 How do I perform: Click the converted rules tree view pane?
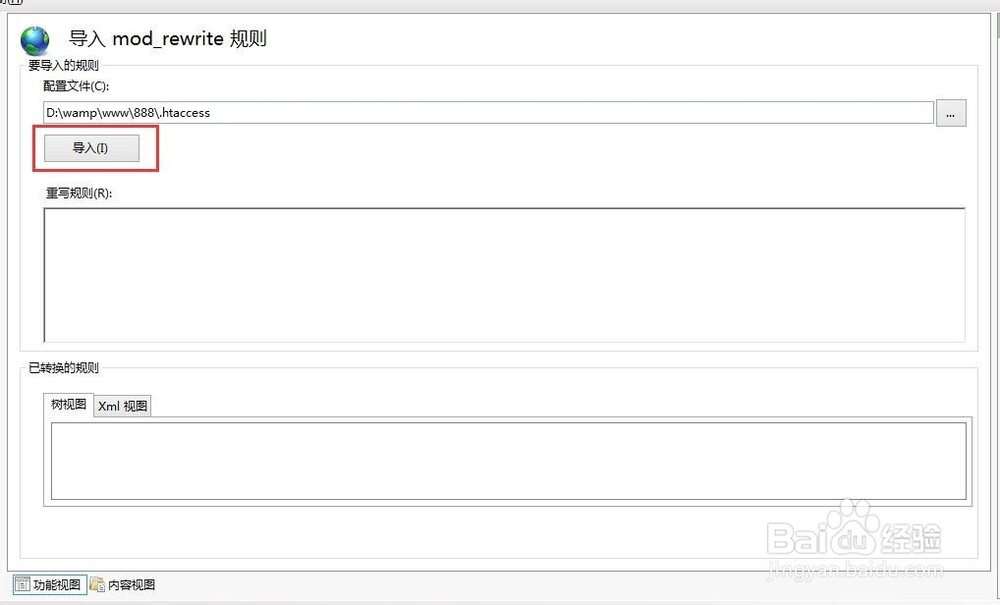coord(508,460)
